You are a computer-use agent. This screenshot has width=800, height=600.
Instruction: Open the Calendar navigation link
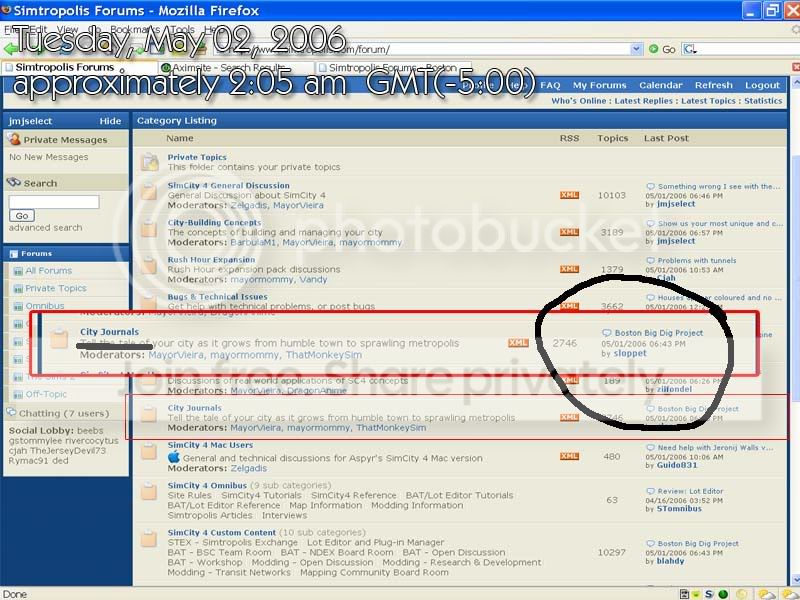tap(661, 85)
